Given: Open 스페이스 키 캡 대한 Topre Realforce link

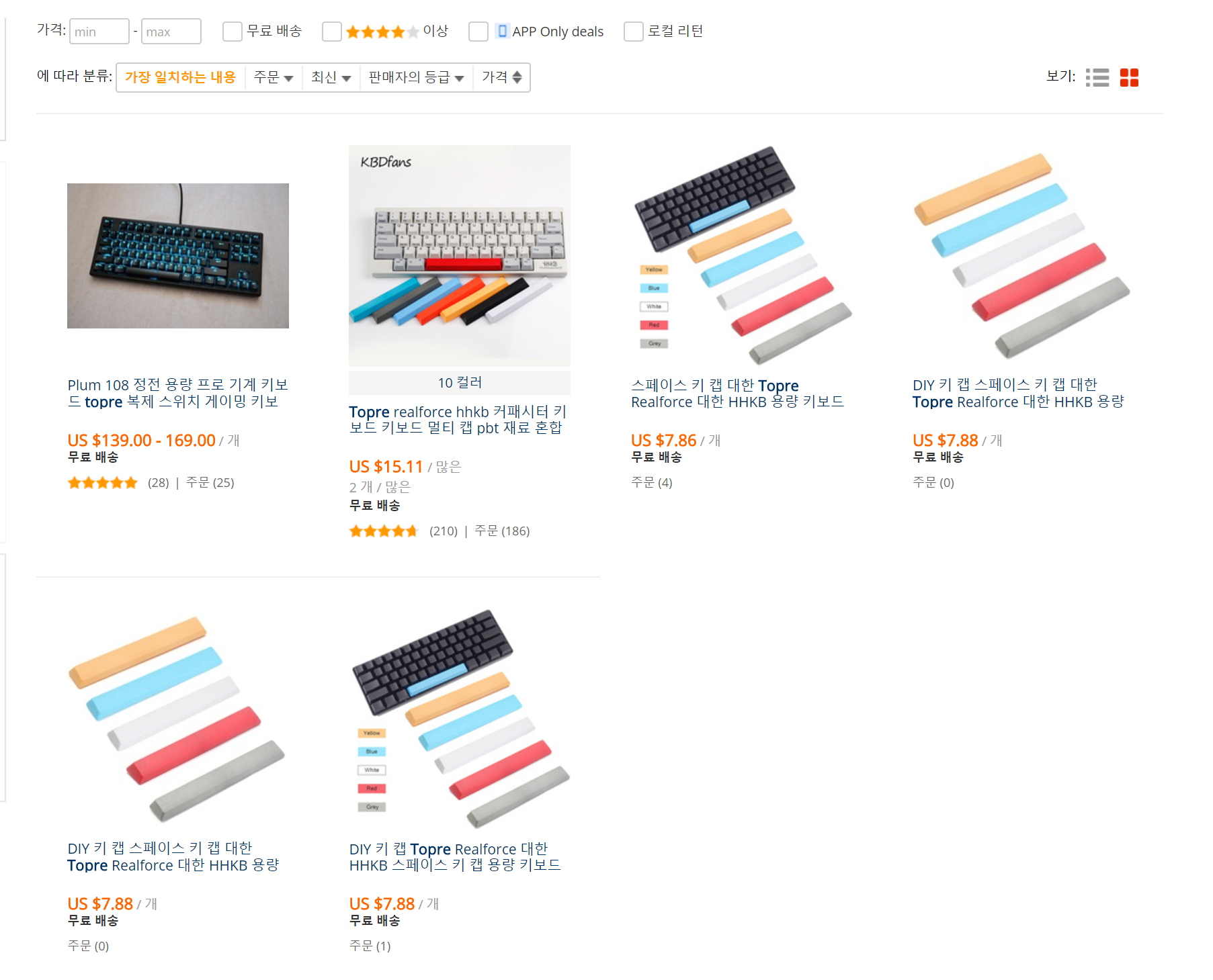Looking at the screenshot, I should pyautogui.click(x=737, y=393).
